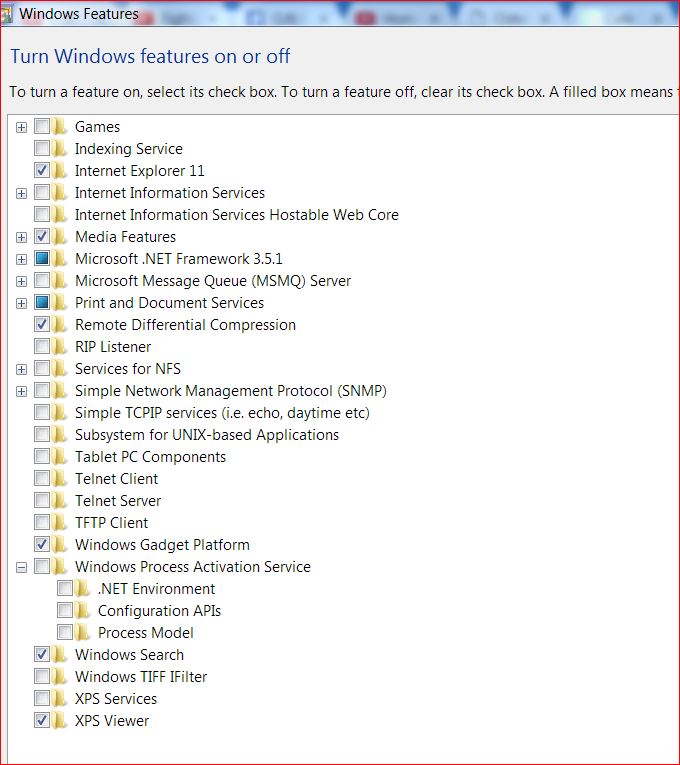Click the folder icon beside .NET Environment
This screenshot has height=765, width=680.
tap(82, 588)
